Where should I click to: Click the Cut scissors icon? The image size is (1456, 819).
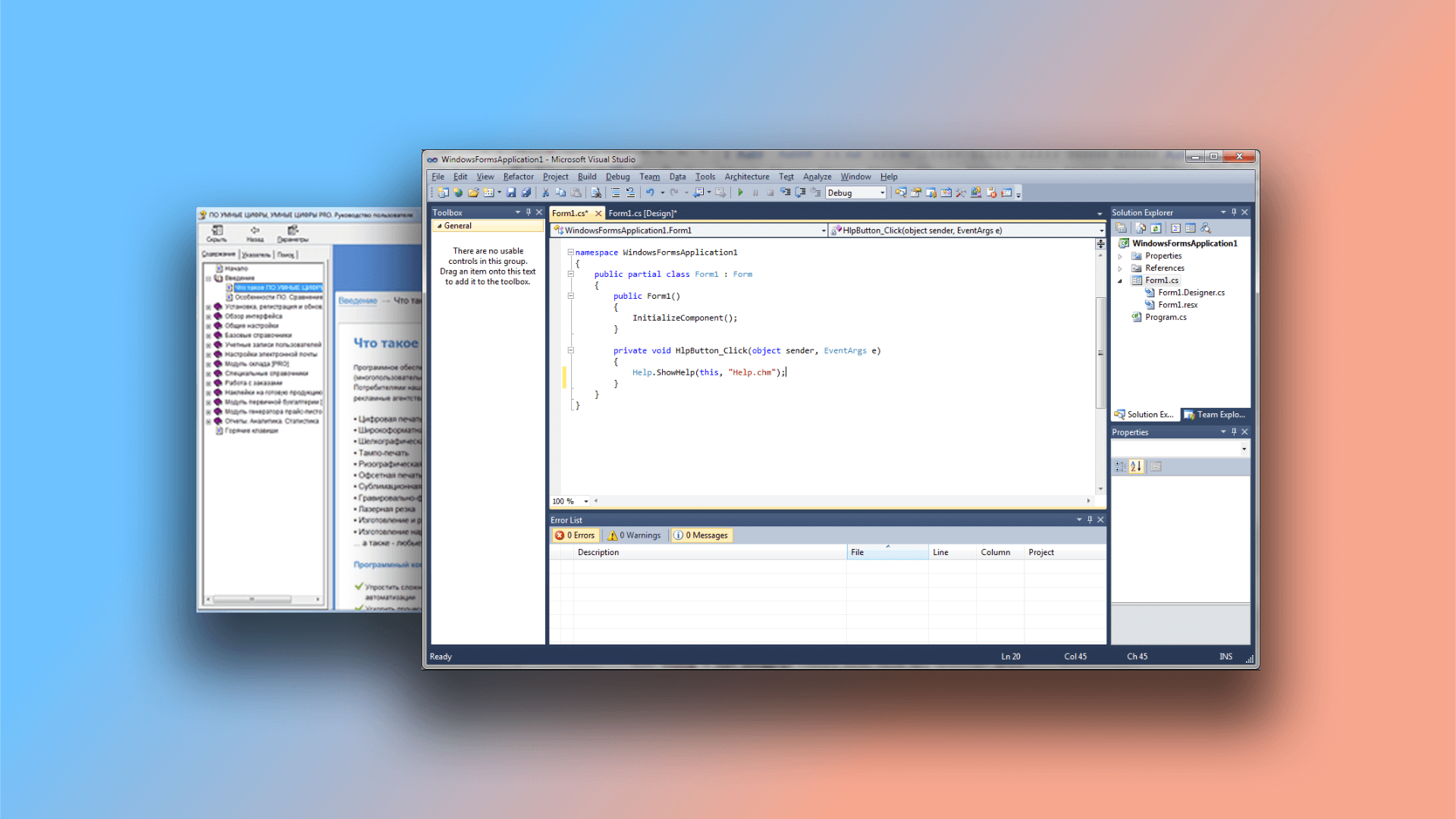tap(545, 193)
